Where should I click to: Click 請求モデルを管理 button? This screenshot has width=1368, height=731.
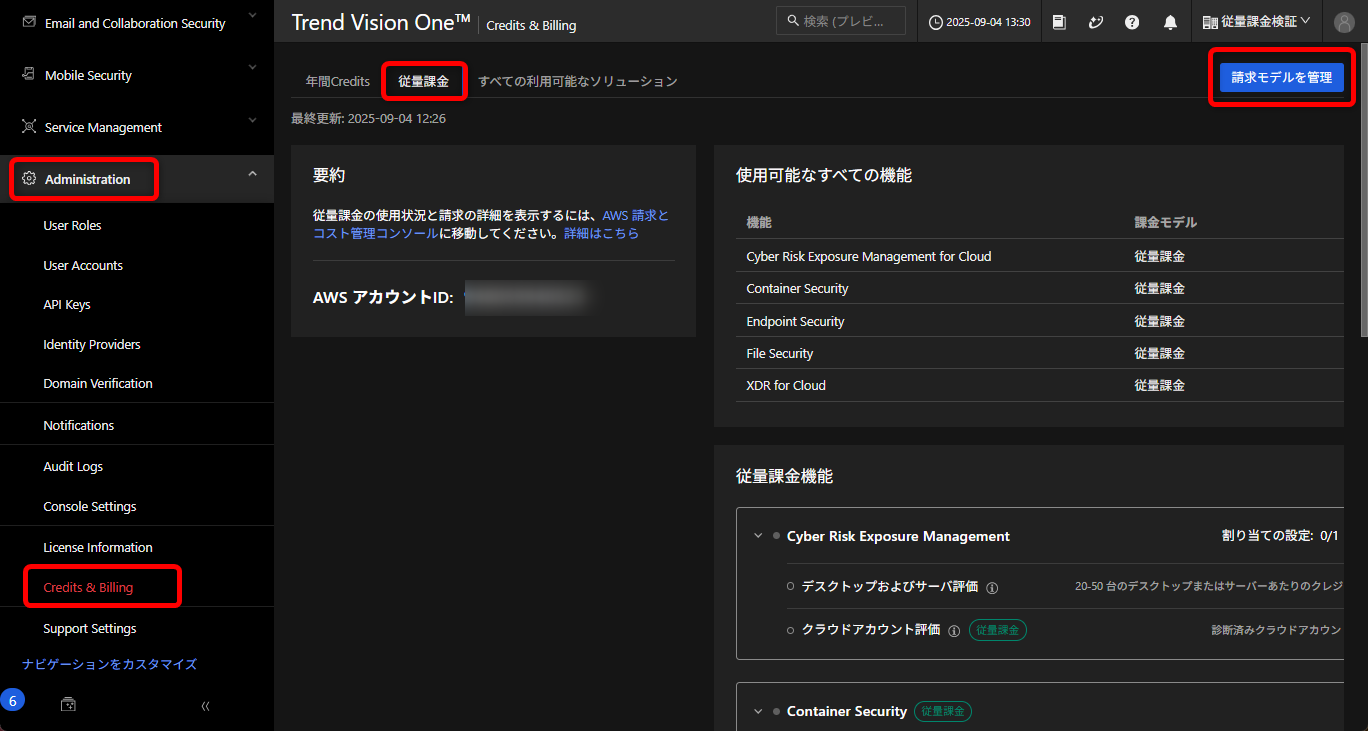(x=1281, y=77)
